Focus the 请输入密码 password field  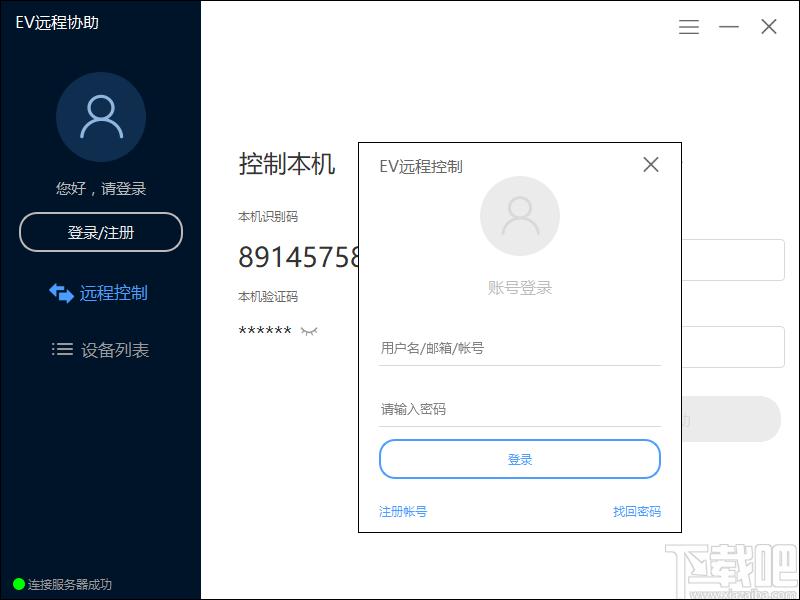point(520,409)
